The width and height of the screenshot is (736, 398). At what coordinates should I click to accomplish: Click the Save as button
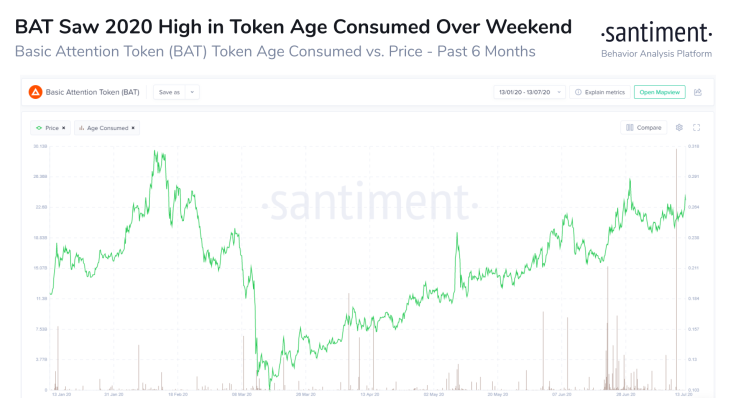(169, 92)
